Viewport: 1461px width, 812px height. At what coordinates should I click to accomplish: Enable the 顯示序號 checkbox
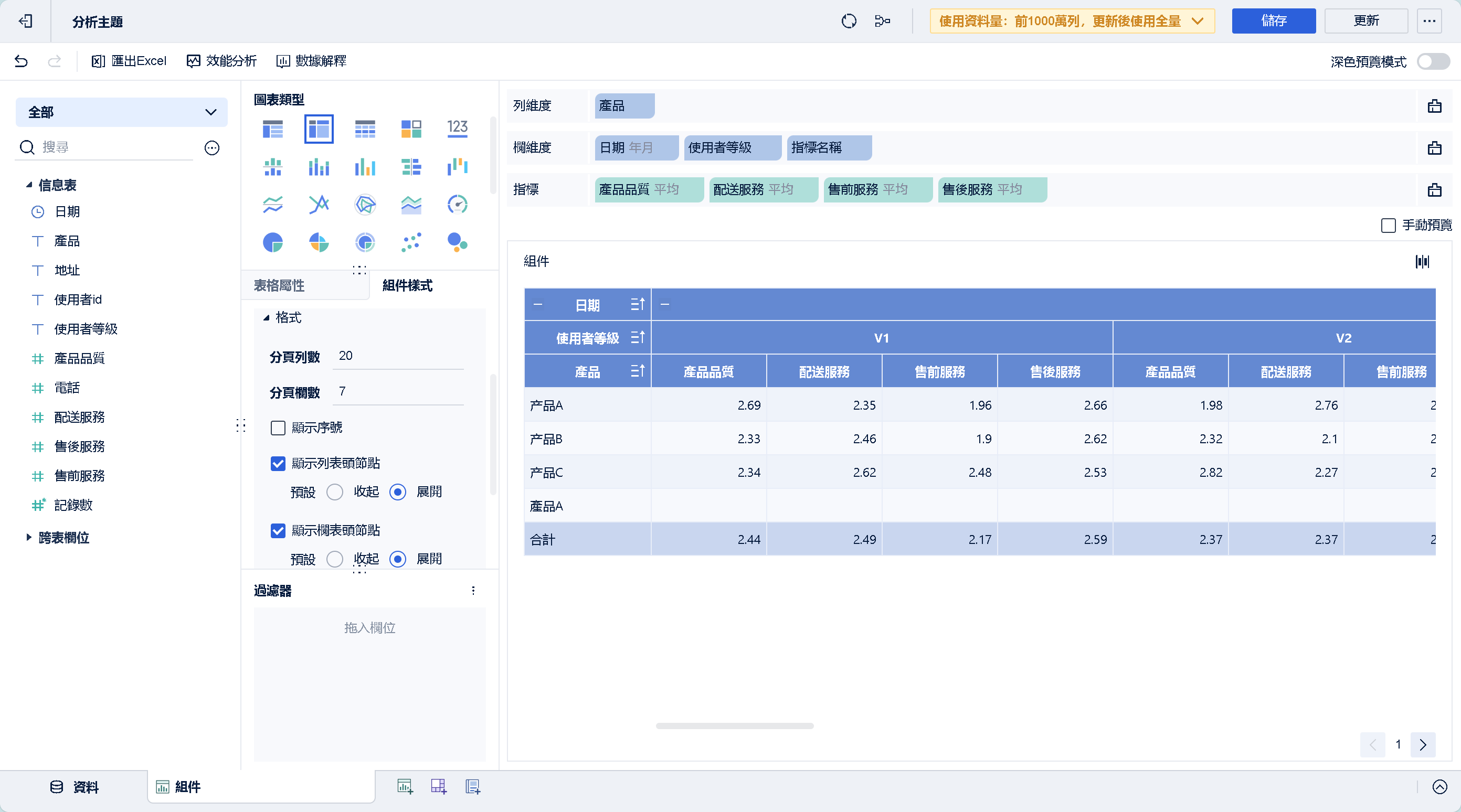pyautogui.click(x=278, y=428)
